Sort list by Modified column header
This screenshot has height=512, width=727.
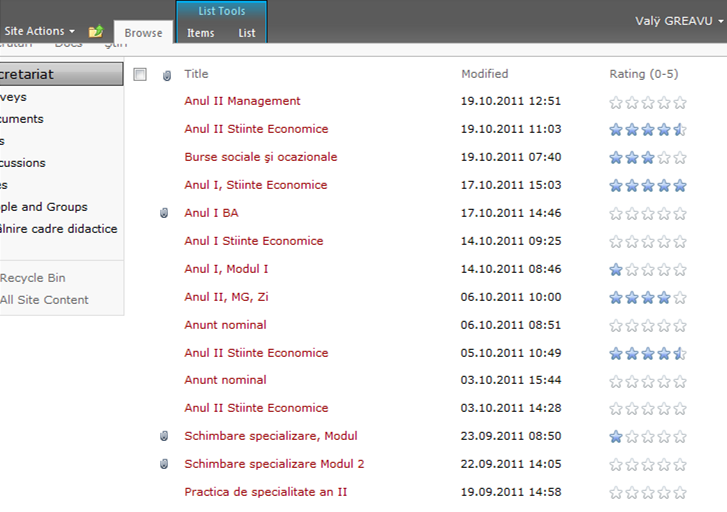tap(484, 74)
